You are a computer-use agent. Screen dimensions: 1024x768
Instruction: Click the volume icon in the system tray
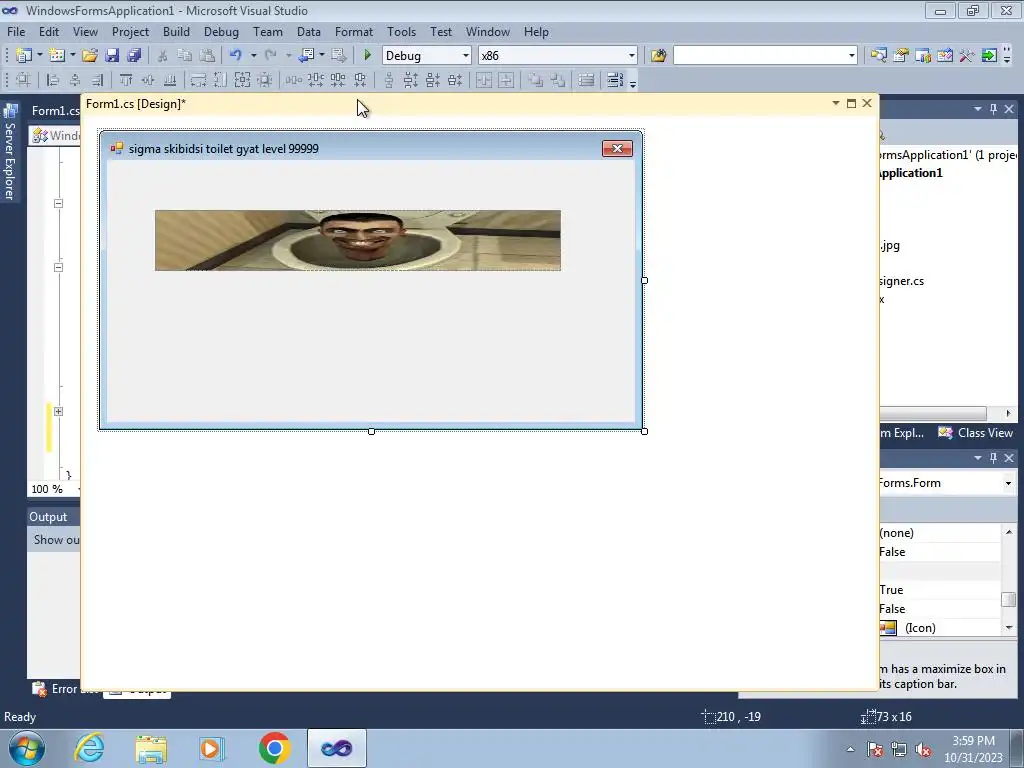(x=923, y=750)
